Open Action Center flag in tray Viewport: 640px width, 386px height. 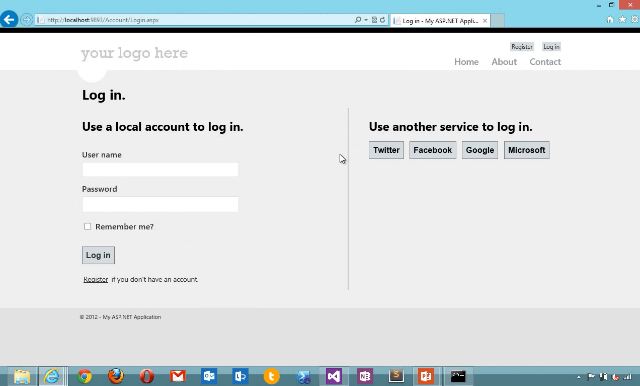591,377
